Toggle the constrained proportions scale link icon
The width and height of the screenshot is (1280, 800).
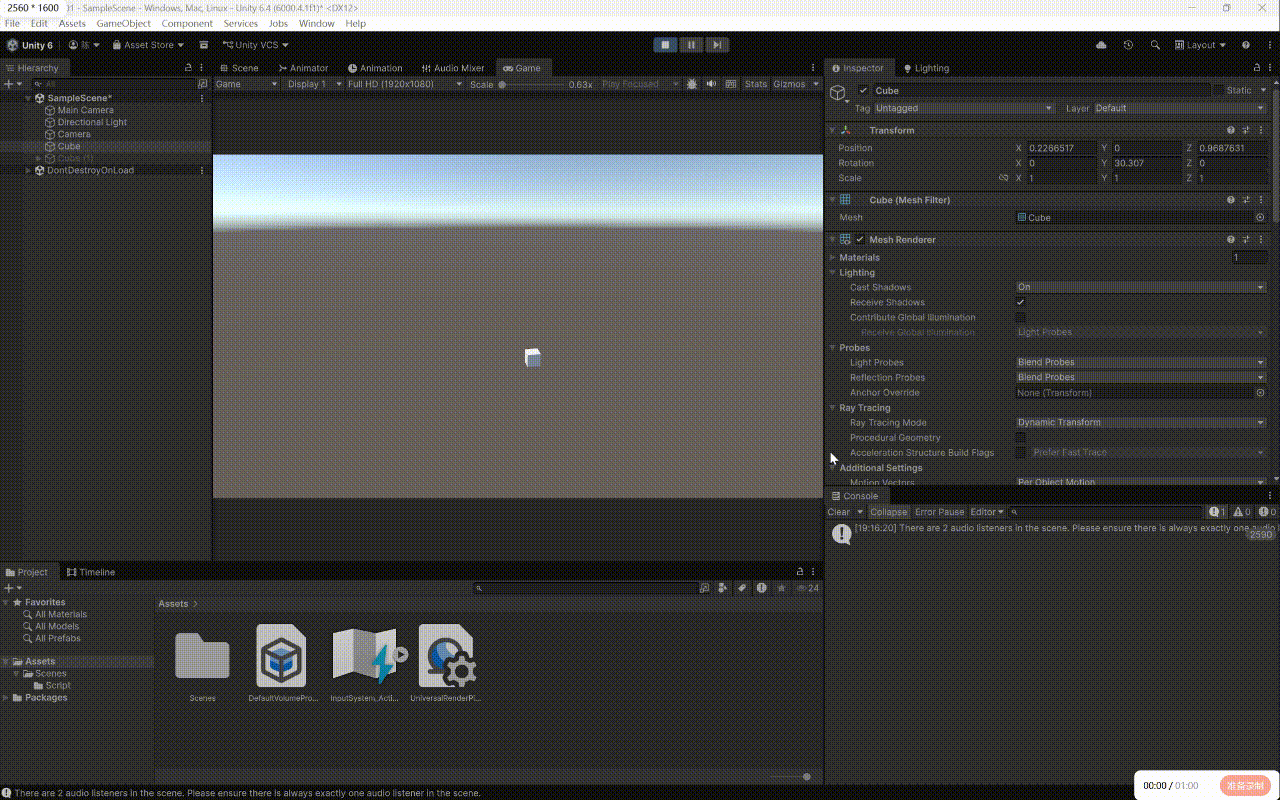click(x=1003, y=178)
